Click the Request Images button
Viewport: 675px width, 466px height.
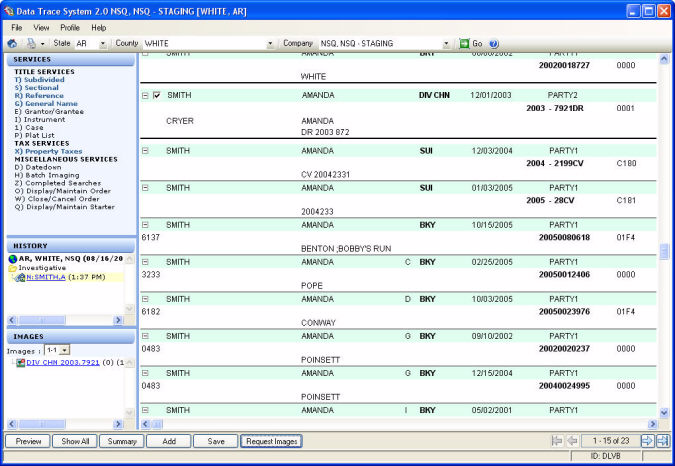coord(272,441)
